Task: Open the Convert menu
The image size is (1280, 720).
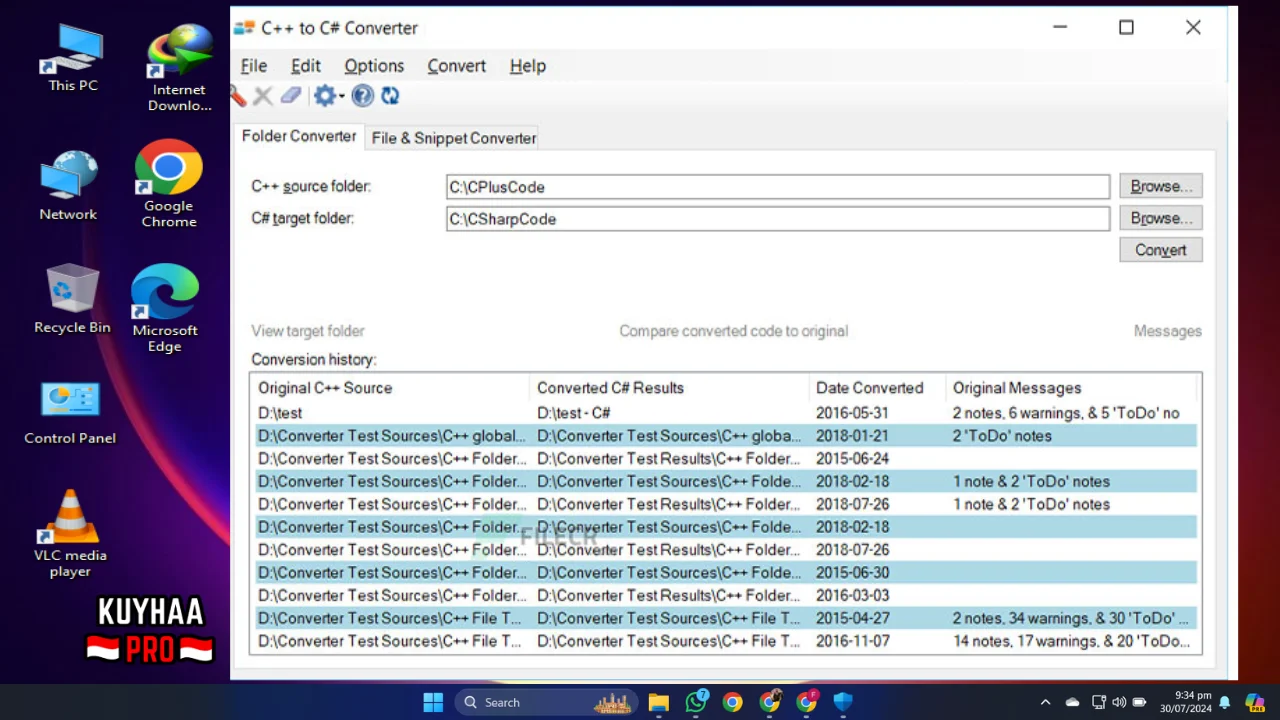Action: (457, 66)
